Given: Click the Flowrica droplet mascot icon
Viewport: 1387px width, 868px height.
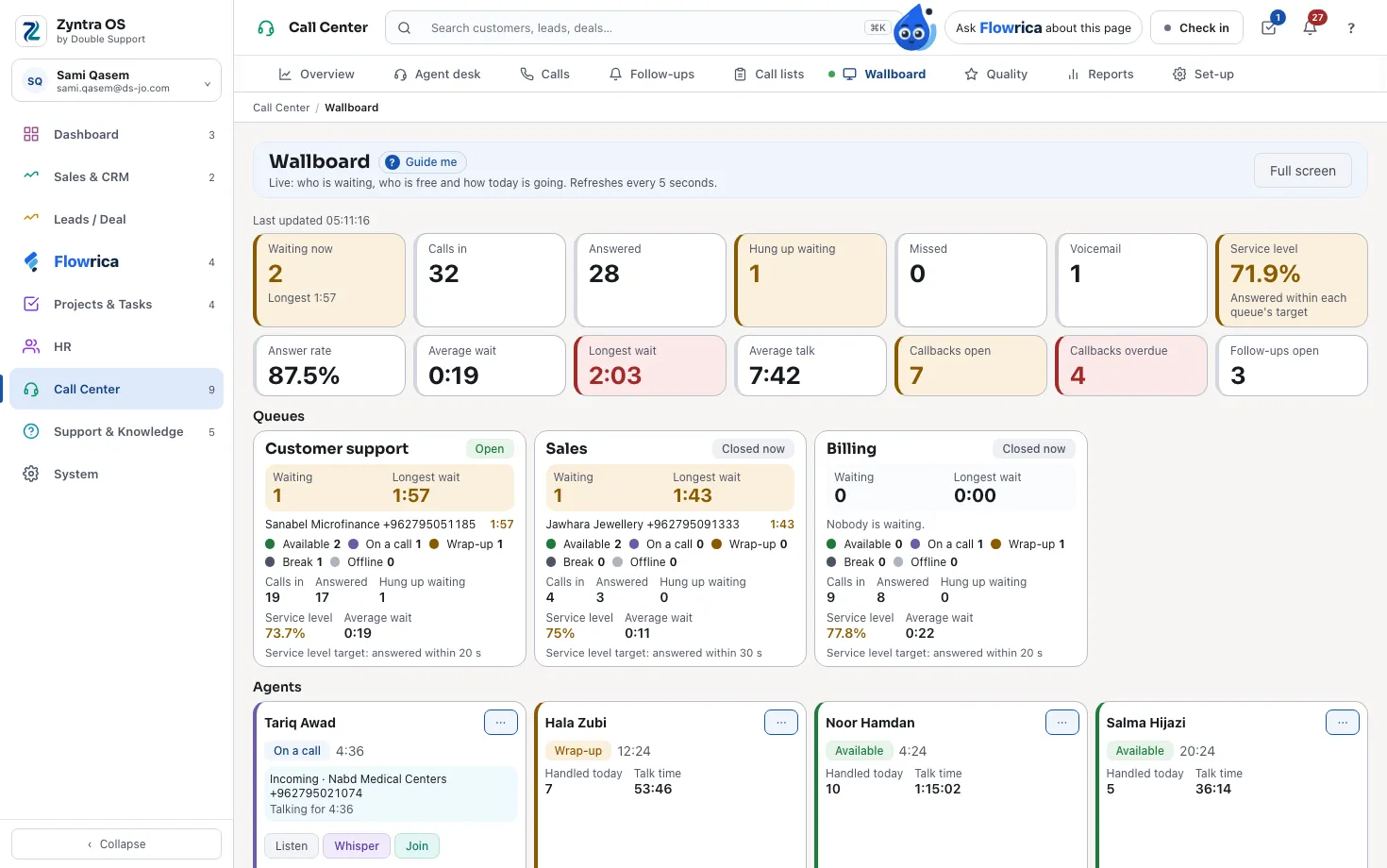Looking at the screenshot, I should pyautogui.click(x=914, y=28).
